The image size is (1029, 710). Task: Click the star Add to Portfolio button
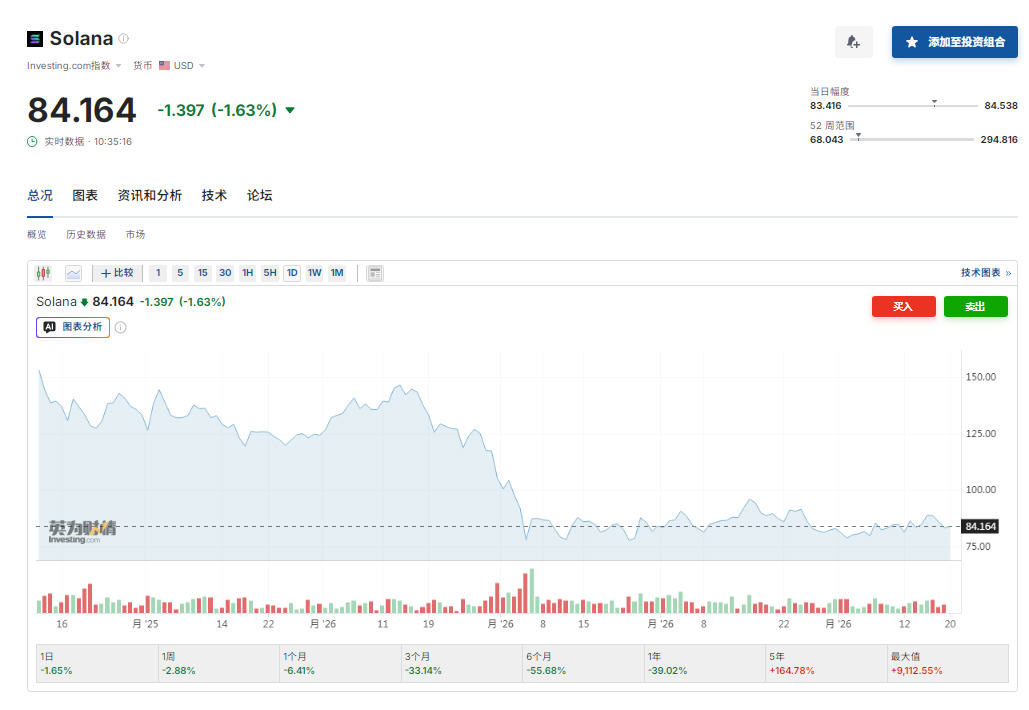point(954,42)
